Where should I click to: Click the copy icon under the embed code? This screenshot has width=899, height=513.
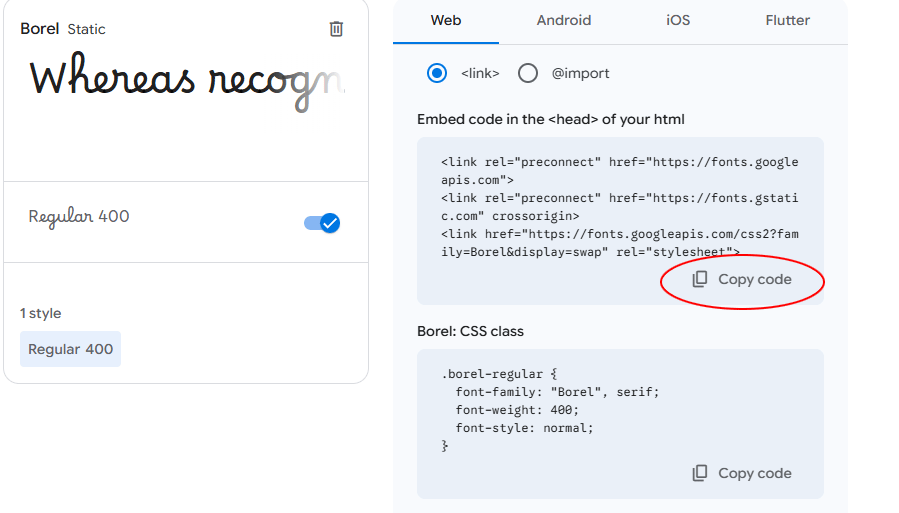(x=701, y=279)
